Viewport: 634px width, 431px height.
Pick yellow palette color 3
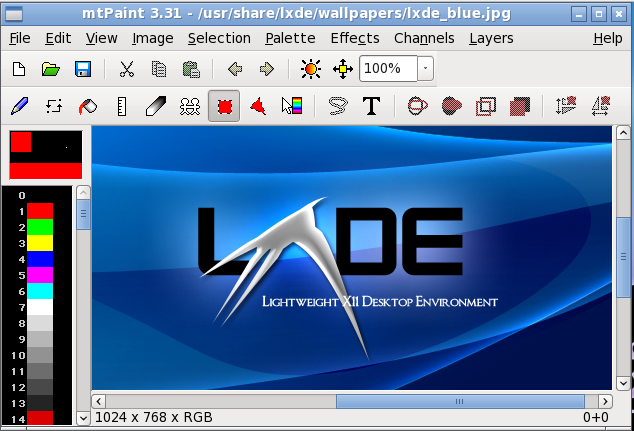[x=40, y=243]
